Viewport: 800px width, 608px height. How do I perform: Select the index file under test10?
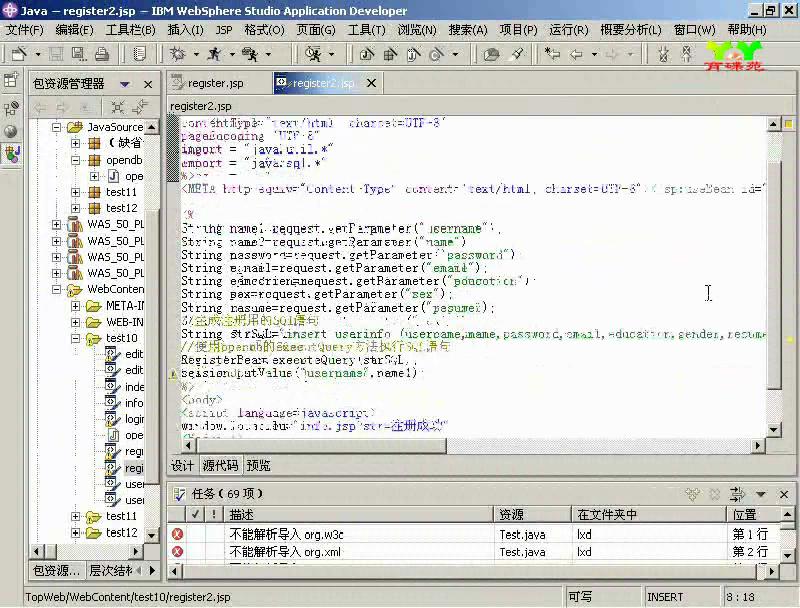[x=134, y=387]
